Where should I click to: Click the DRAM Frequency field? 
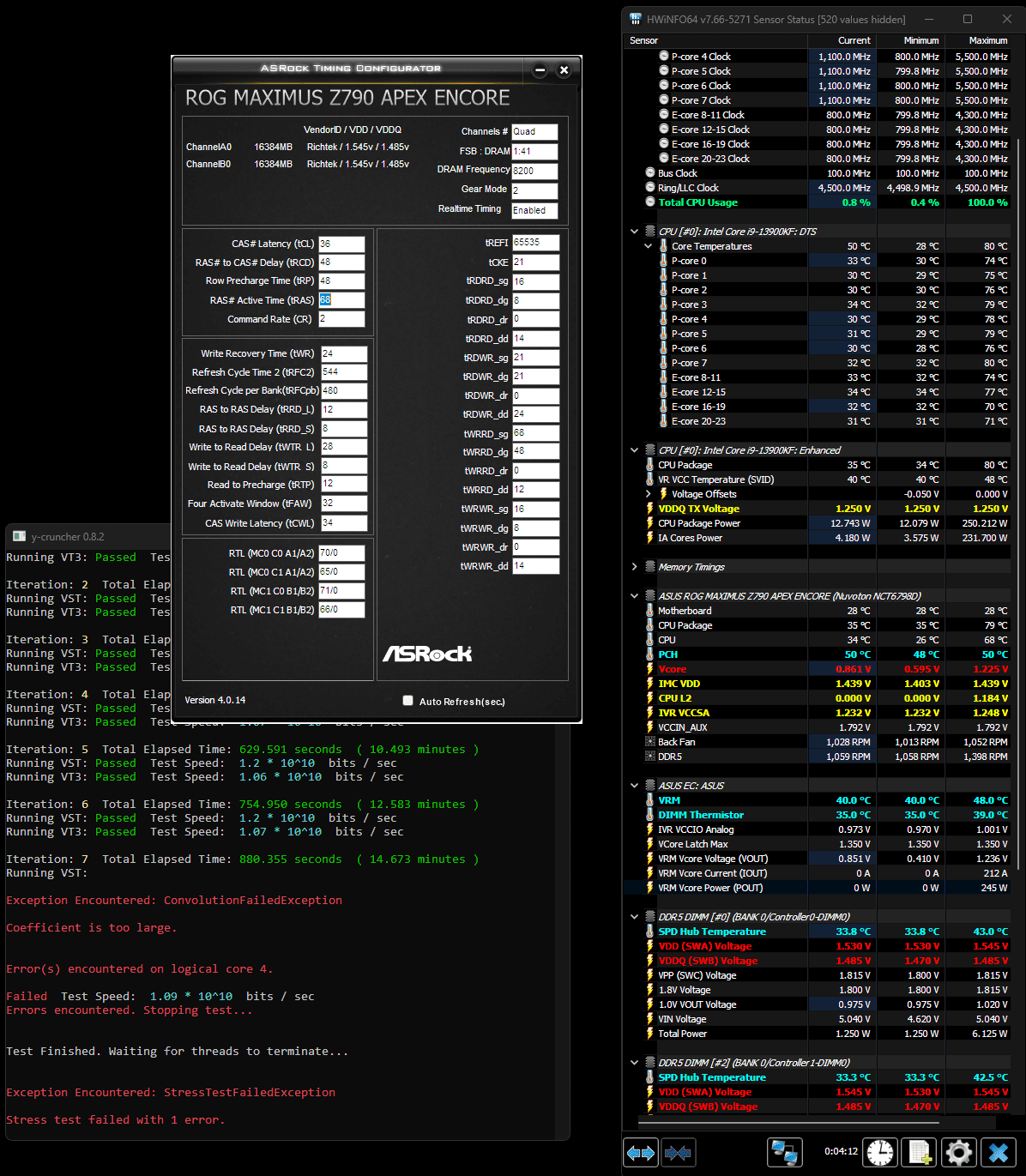534,171
